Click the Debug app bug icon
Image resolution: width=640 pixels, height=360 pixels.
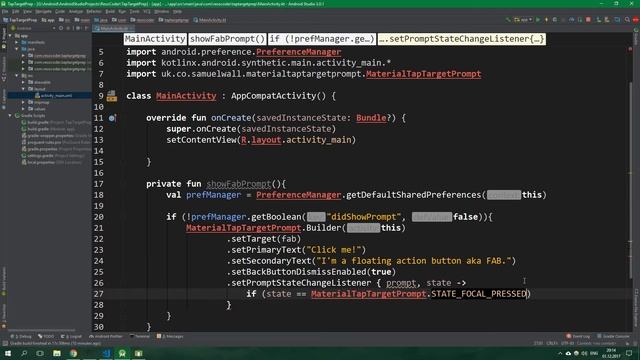pos(555,20)
